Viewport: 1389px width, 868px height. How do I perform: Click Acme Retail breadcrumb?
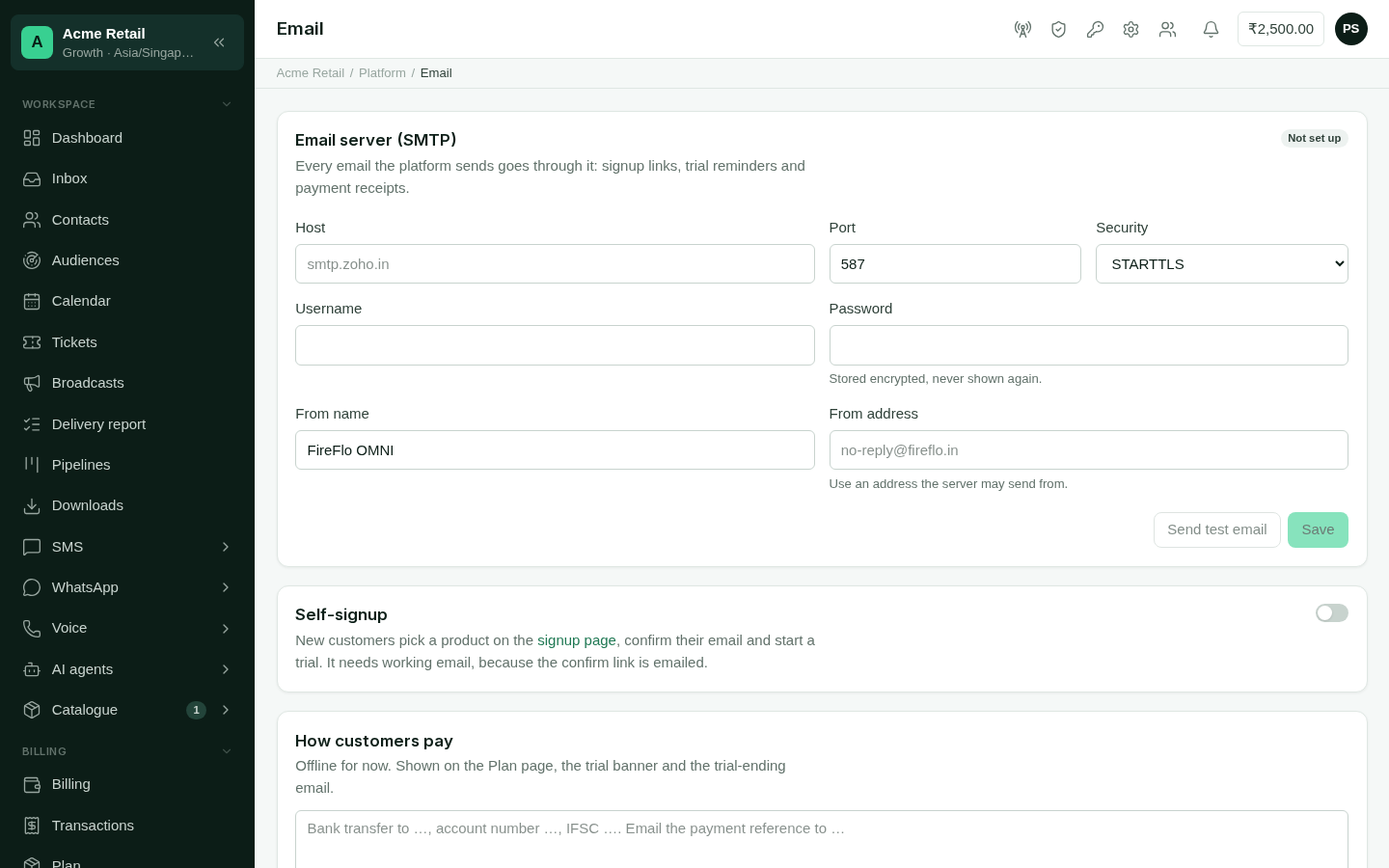click(x=311, y=73)
